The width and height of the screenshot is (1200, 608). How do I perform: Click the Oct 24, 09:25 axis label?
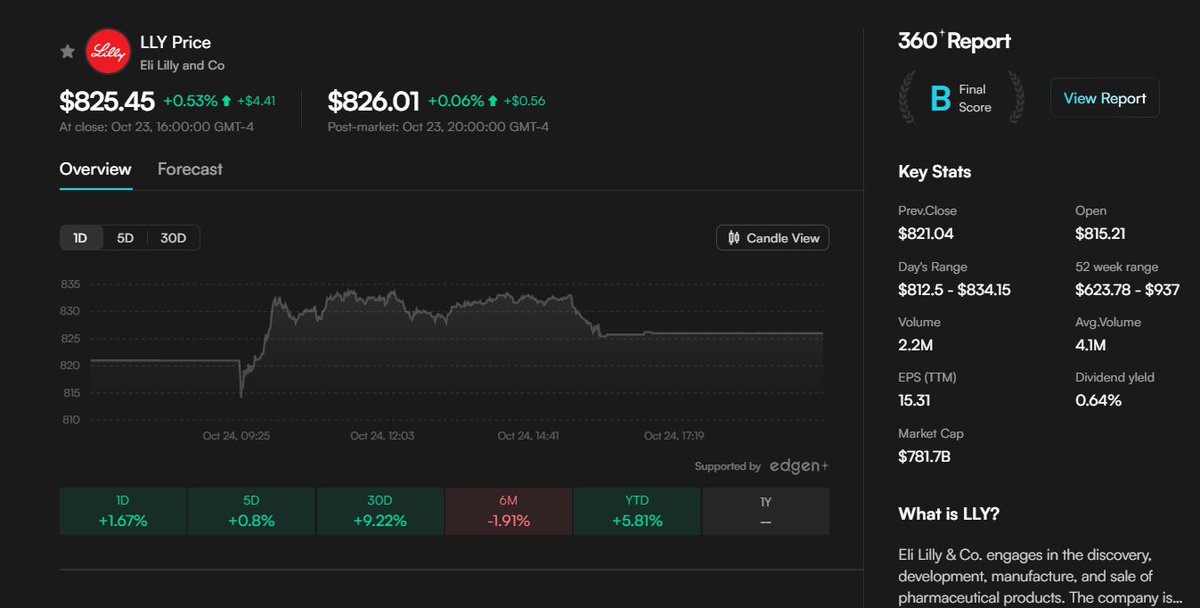pyautogui.click(x=236, y=436)
